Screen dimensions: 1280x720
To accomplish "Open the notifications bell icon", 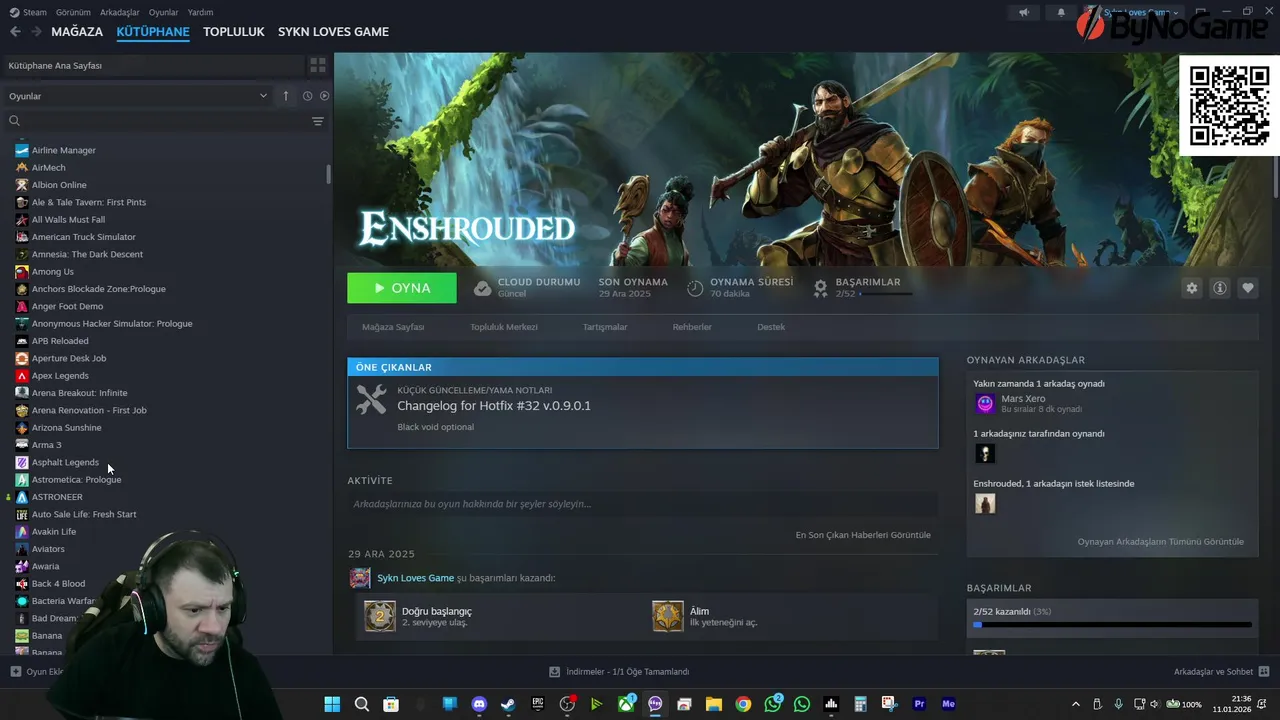I will (1061, 12).
